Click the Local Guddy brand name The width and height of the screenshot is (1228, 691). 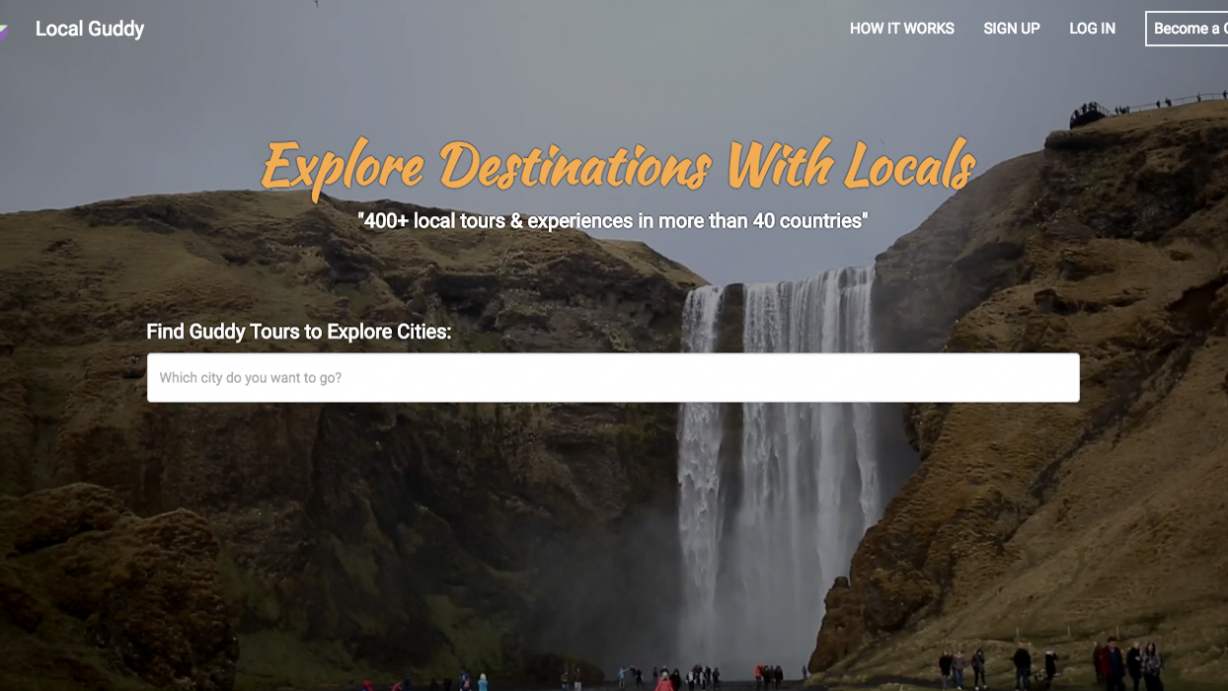point(90,29)
